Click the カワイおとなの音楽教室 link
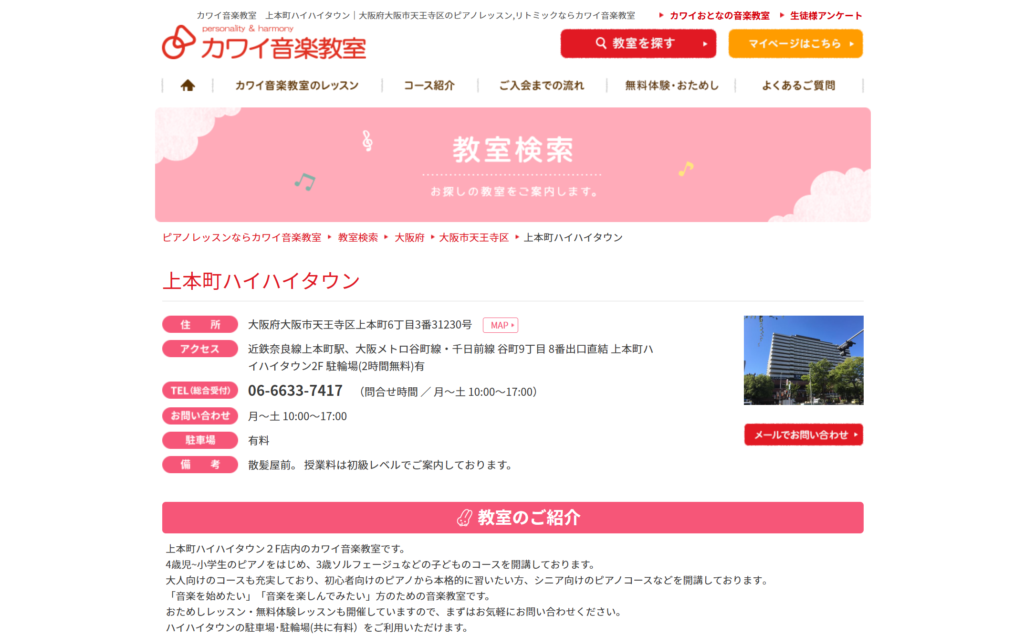The width and height of the screenshot is (1024, 637). point(719,16)
